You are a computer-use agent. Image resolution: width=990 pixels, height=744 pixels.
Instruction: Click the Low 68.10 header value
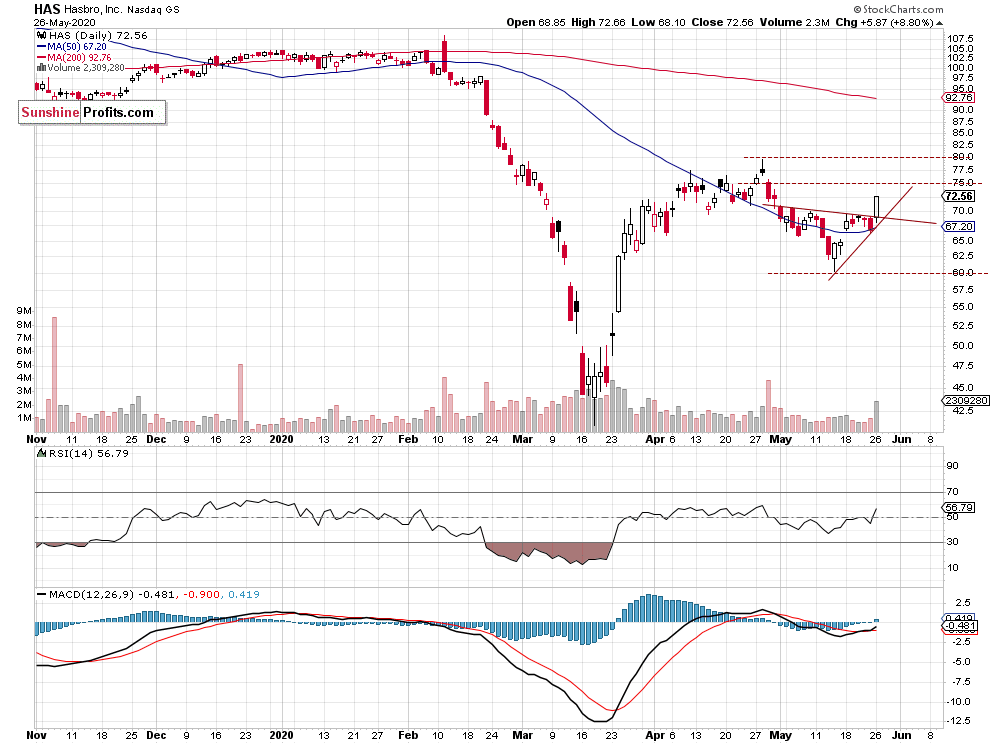pos(658,22)
